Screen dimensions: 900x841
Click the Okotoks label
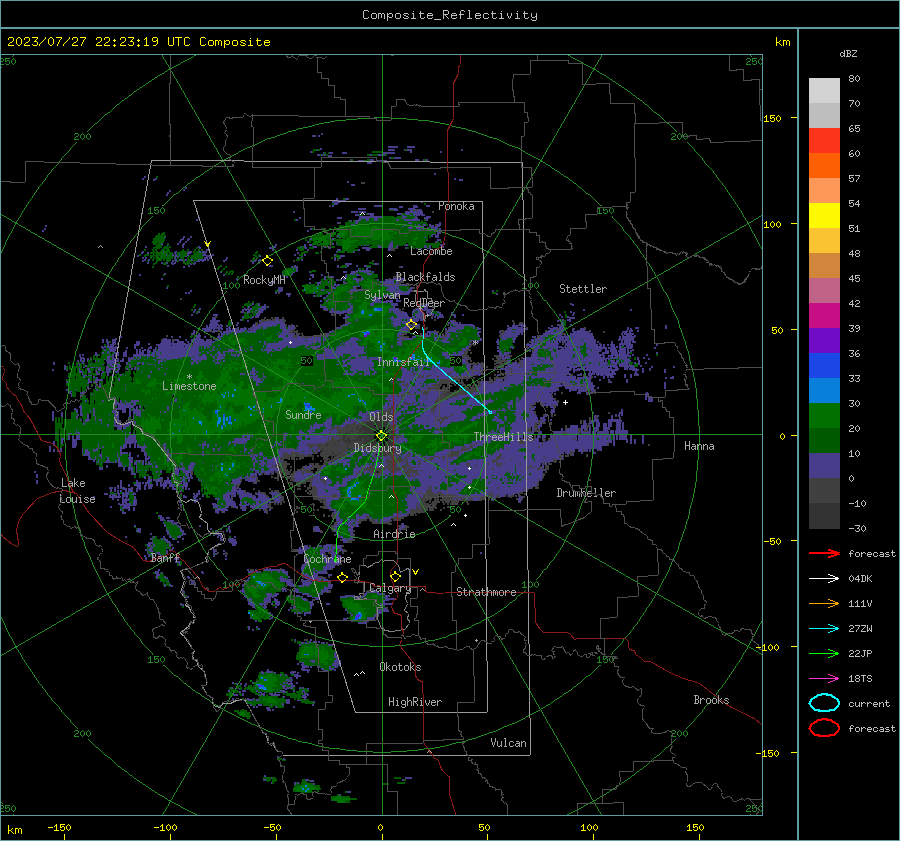pos(400,667)
